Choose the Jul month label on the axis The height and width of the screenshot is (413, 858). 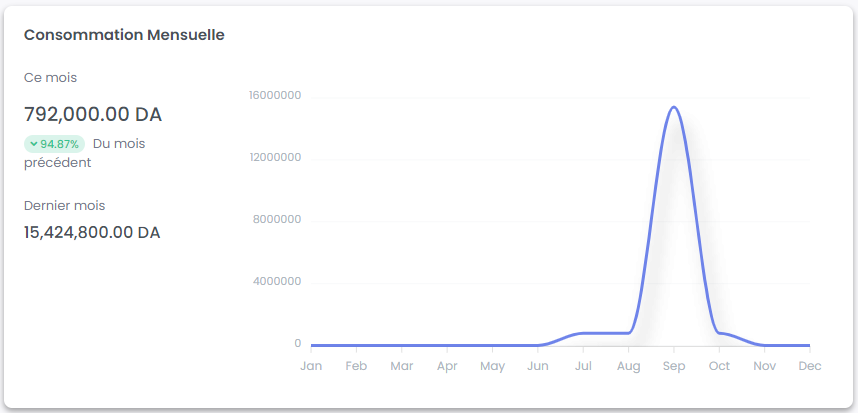point(583,366)
